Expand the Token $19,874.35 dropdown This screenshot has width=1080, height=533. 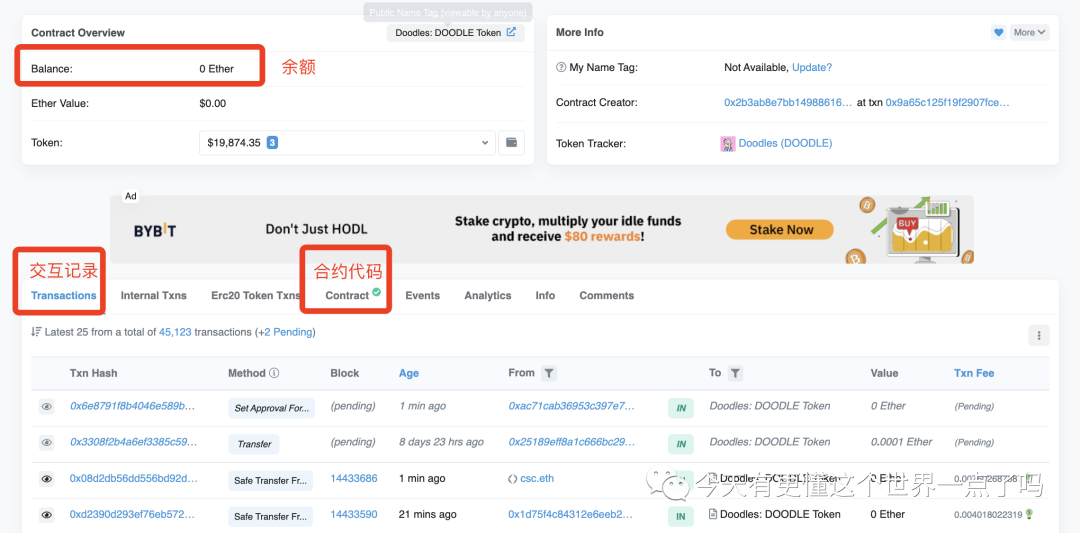click(x=347, y=143)
